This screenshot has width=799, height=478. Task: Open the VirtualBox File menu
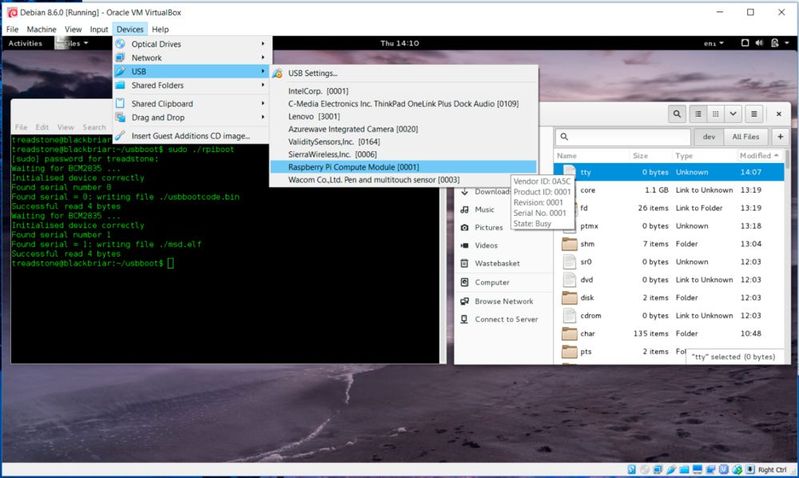point(12,29)
